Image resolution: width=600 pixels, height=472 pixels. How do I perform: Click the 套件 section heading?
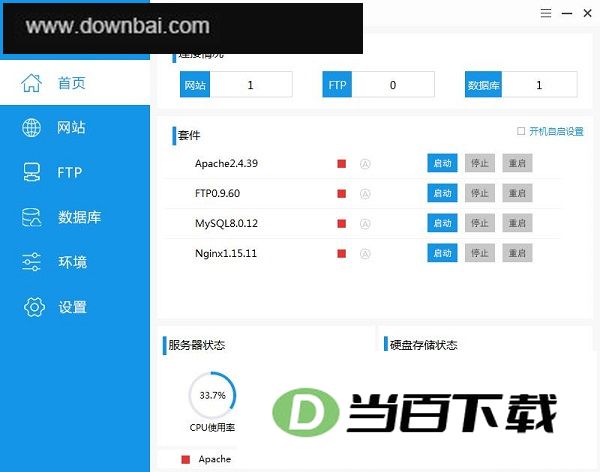189,135
